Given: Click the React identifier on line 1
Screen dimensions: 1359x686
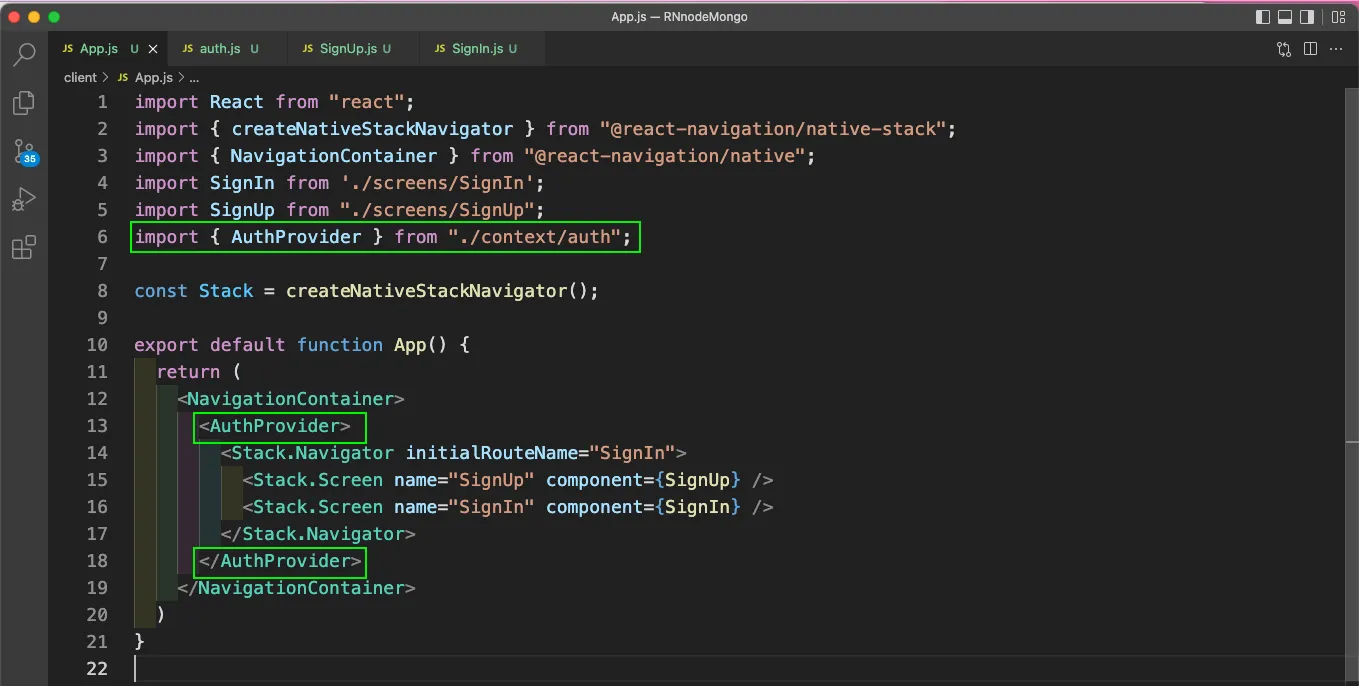Looking at the screenshot, I should [x=237, y=102].
